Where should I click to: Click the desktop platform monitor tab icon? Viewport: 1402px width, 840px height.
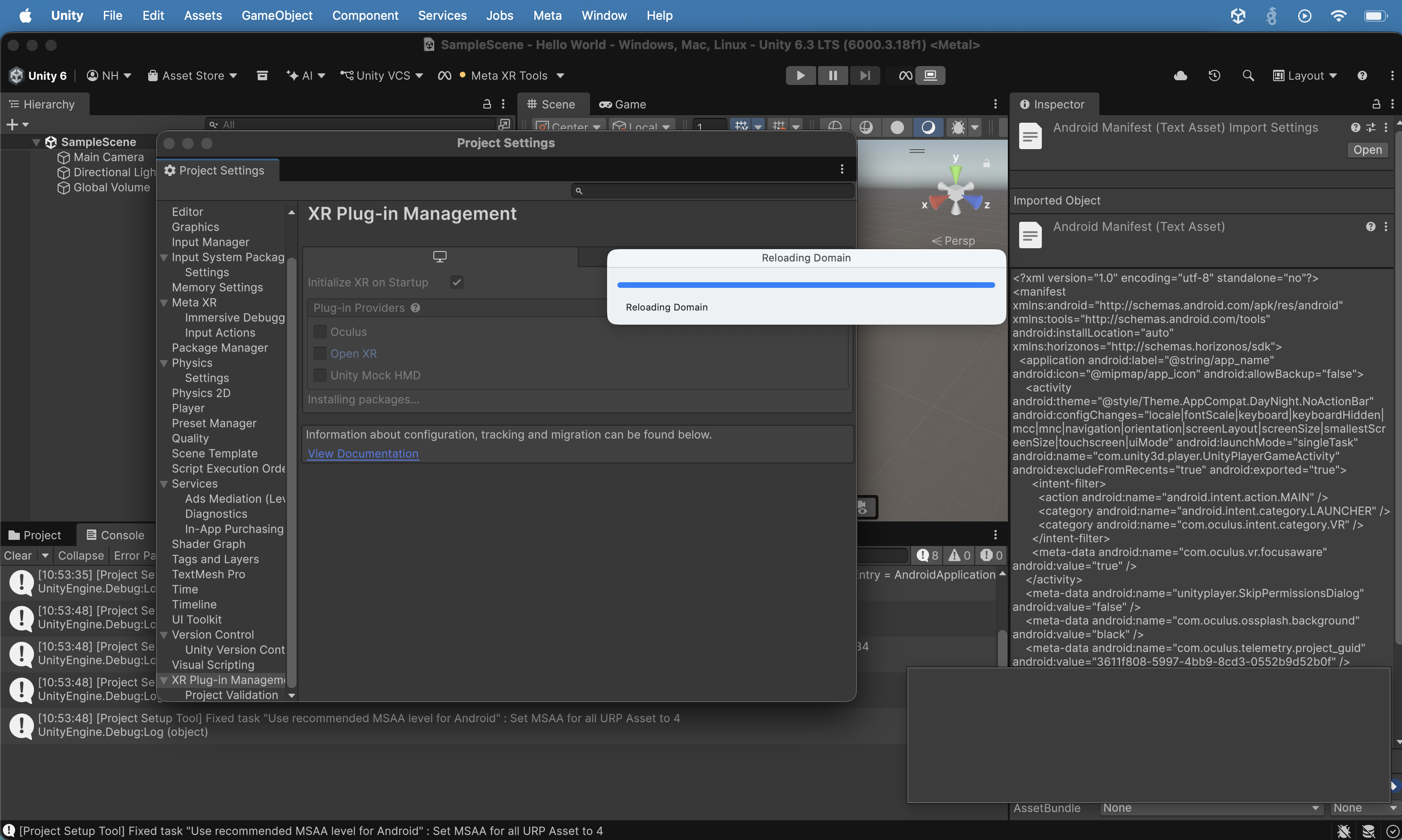tap(440, 256)
